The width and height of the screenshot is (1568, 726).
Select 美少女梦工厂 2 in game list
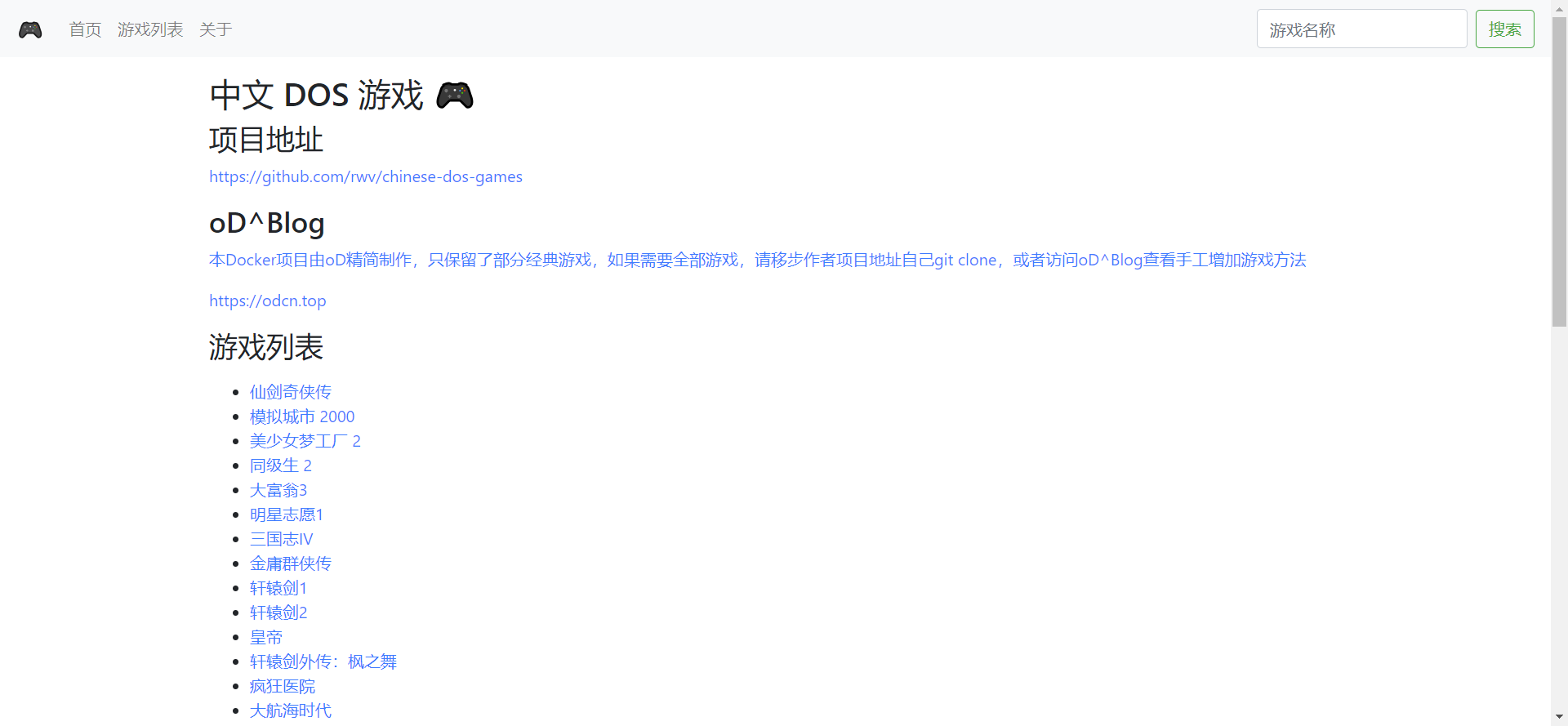[x=305, y=441]
